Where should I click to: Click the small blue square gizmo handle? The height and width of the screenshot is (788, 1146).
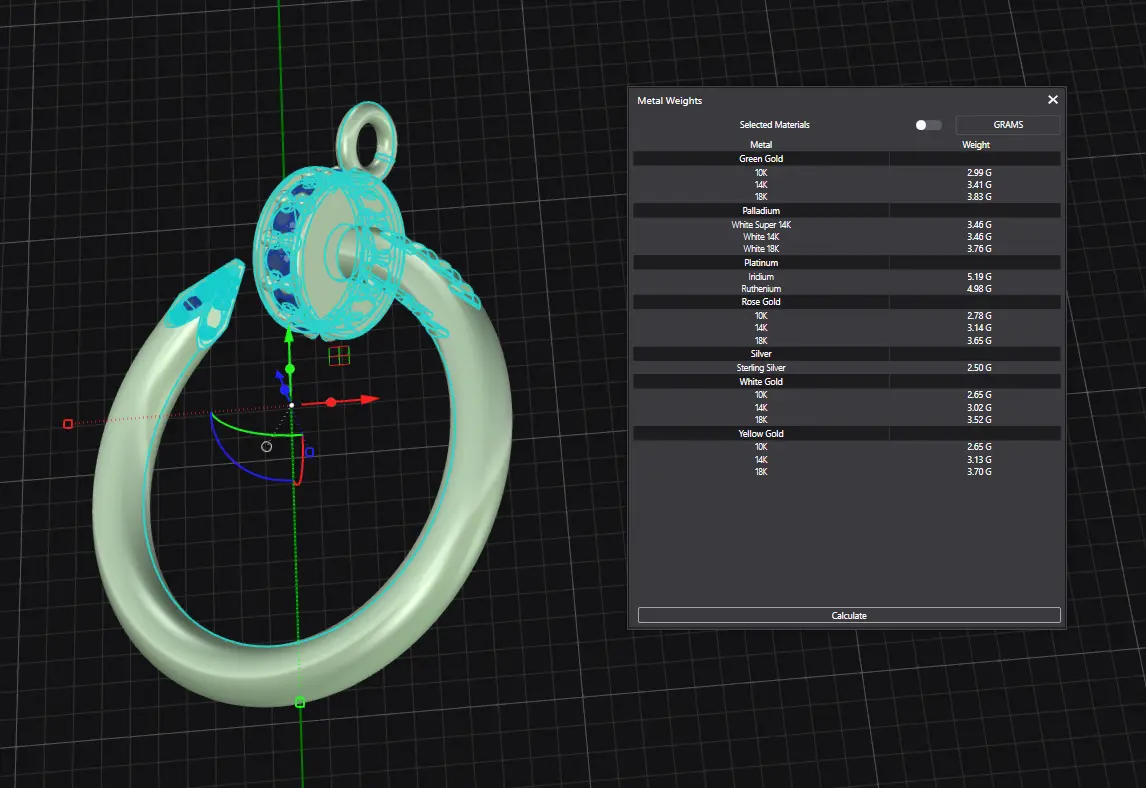[x=310, y=452]
